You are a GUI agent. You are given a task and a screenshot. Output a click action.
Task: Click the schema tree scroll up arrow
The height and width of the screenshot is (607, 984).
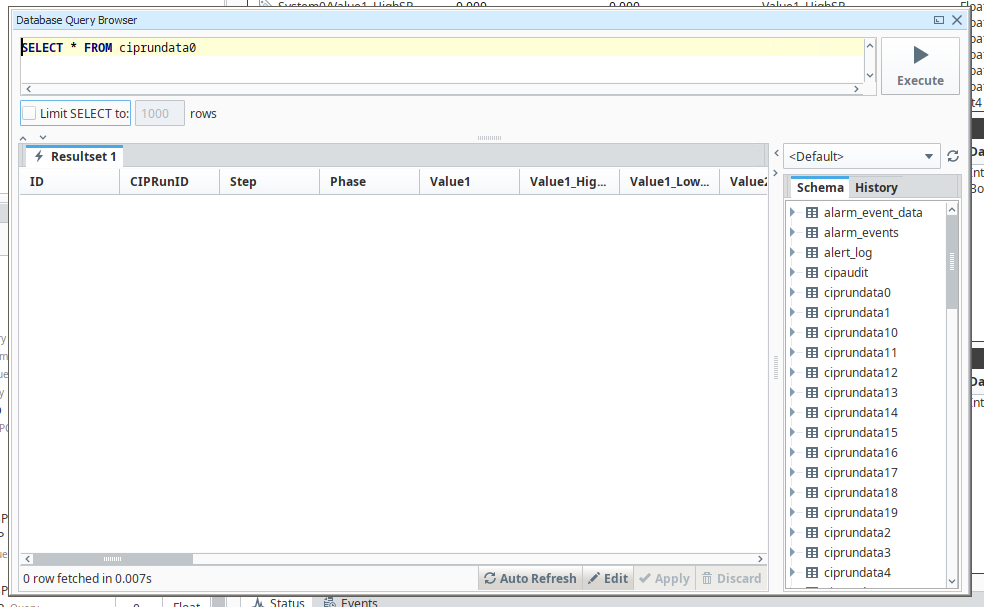(x=952, y=210)
